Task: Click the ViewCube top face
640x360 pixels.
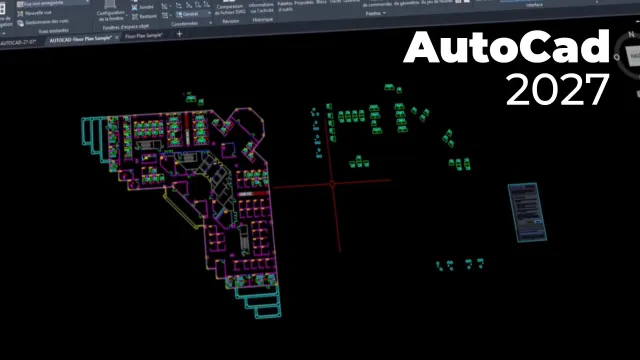Action: point(633,56)
